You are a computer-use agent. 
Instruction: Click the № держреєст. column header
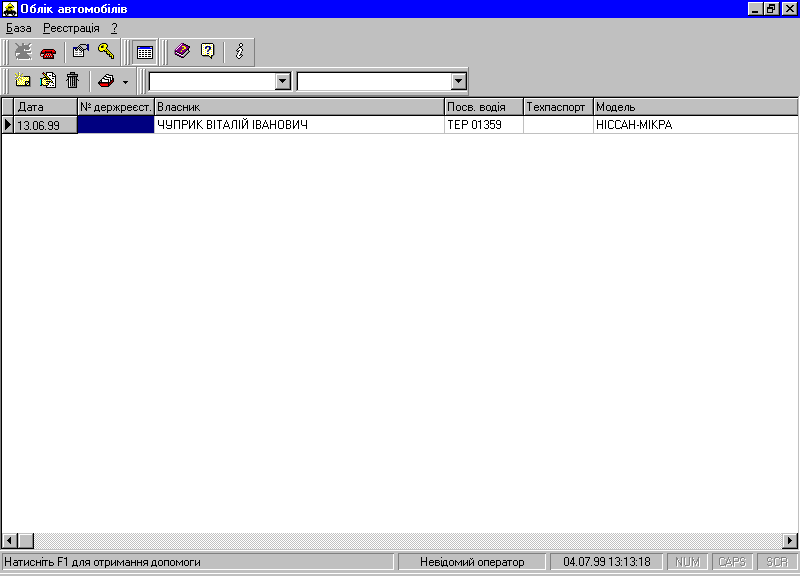[116, 107]
